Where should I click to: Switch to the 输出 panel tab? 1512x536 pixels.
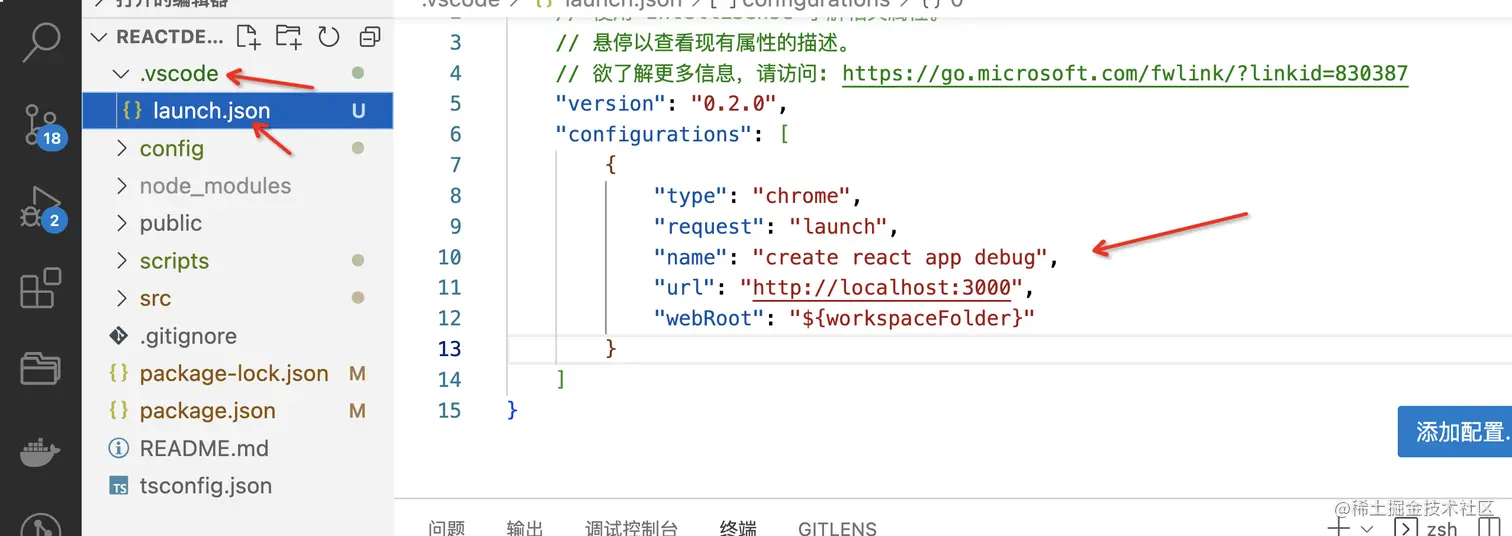(525, 528)
